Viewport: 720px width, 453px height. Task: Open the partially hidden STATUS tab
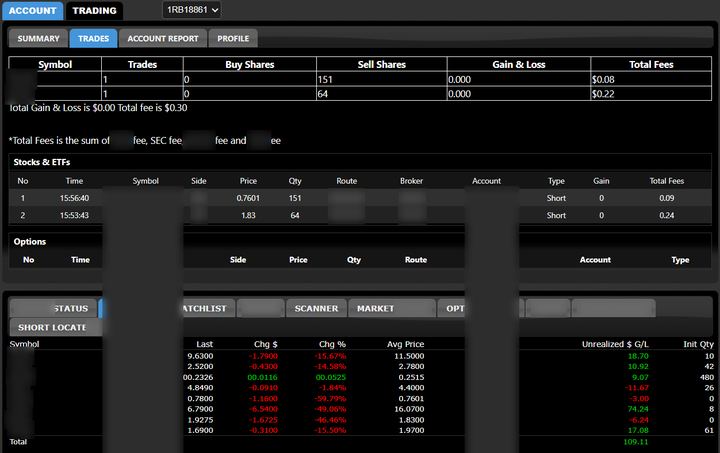tap(54, 308)
